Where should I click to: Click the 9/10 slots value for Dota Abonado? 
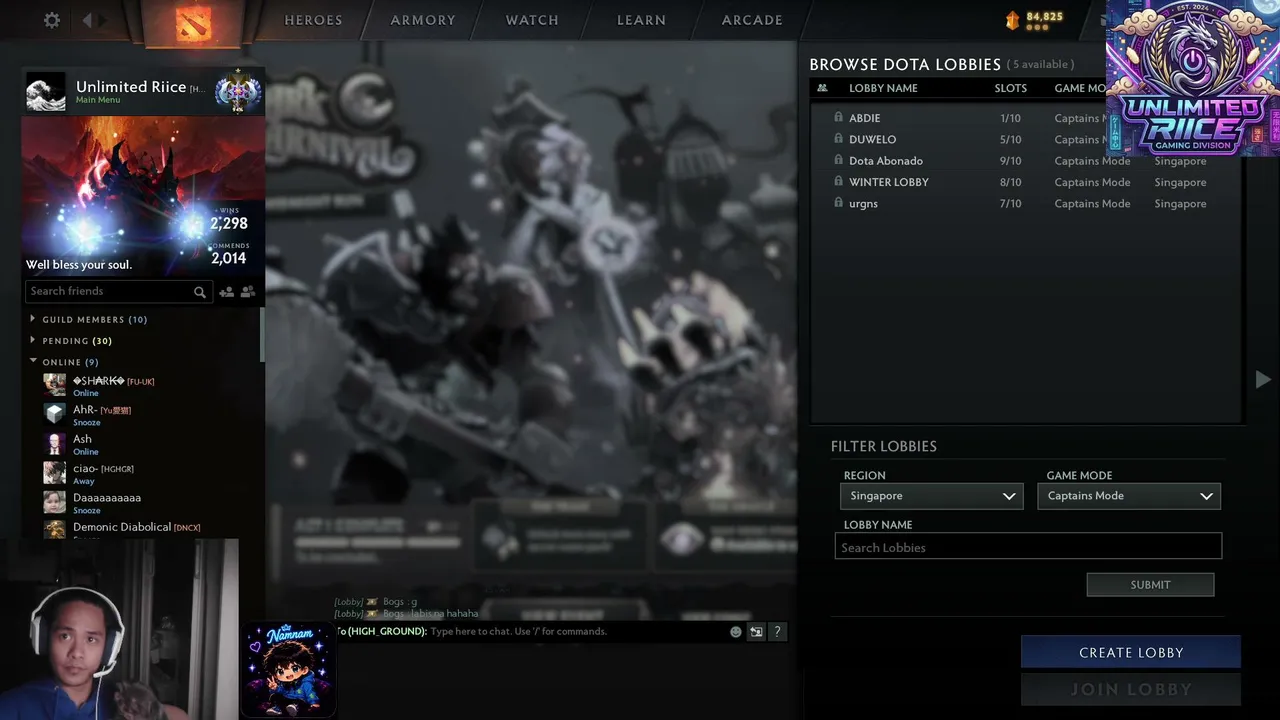1011,161
